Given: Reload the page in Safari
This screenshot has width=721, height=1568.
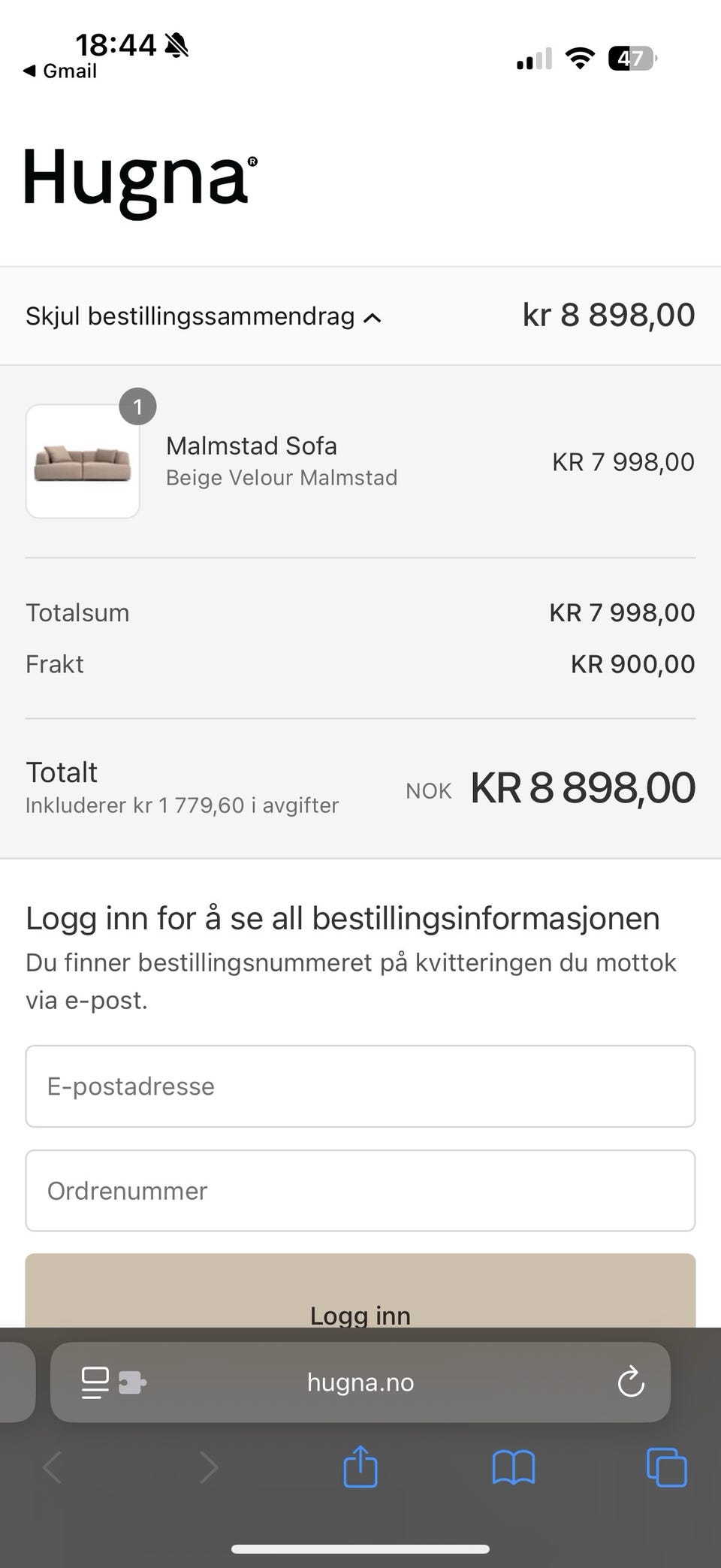Looking at the screenshot, I should click(x=631, y=1383).
